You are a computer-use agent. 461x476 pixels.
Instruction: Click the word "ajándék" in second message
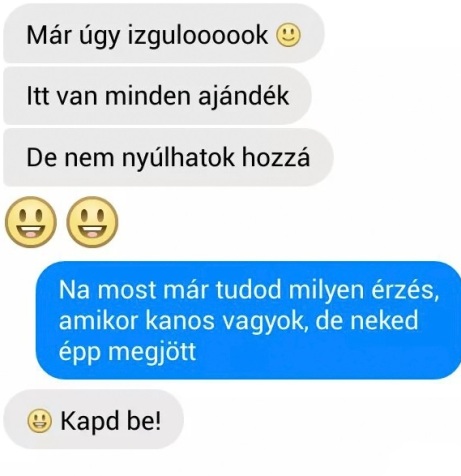coord(244,96)
